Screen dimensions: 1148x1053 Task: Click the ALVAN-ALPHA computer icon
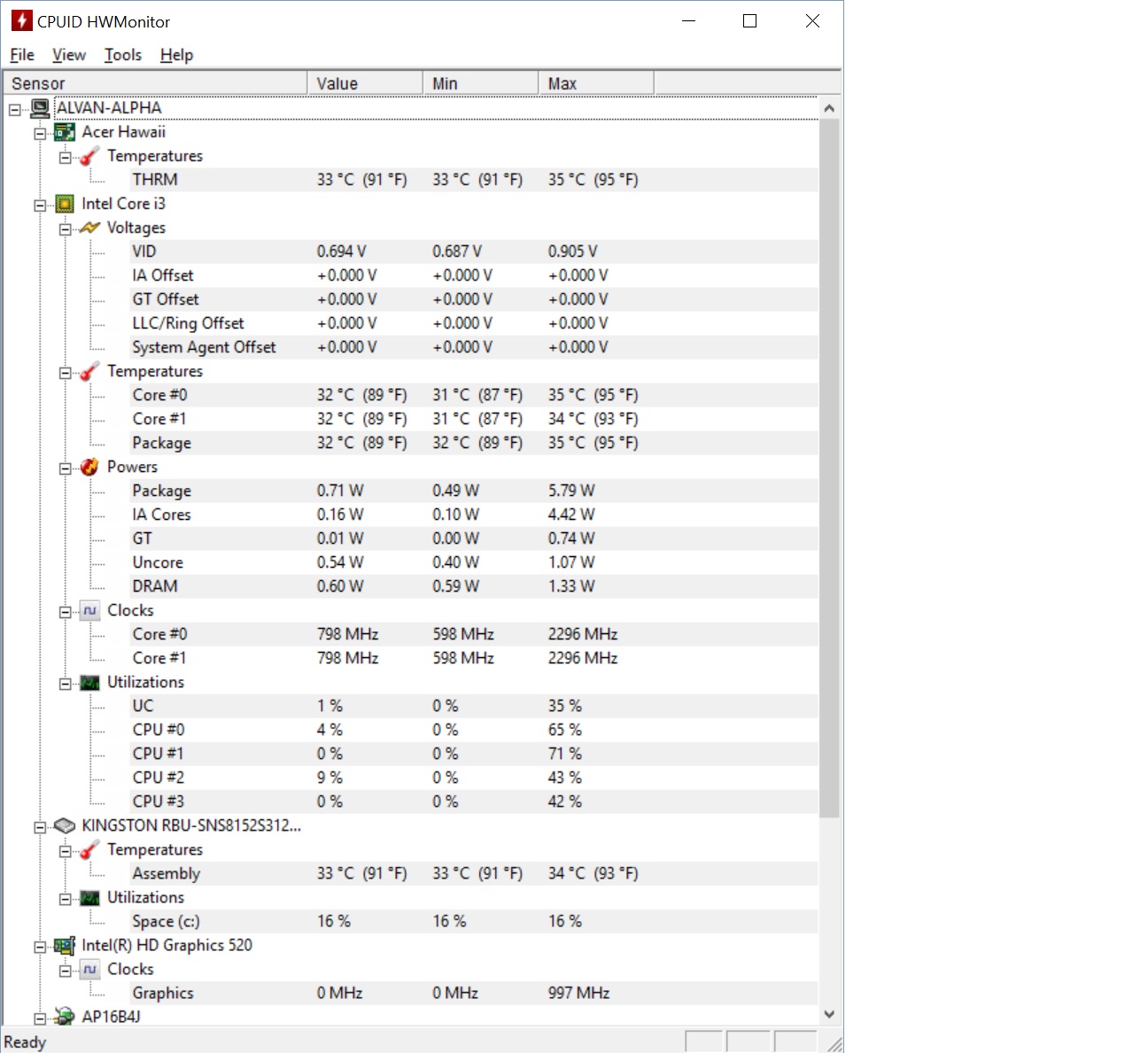coord(40,108)
